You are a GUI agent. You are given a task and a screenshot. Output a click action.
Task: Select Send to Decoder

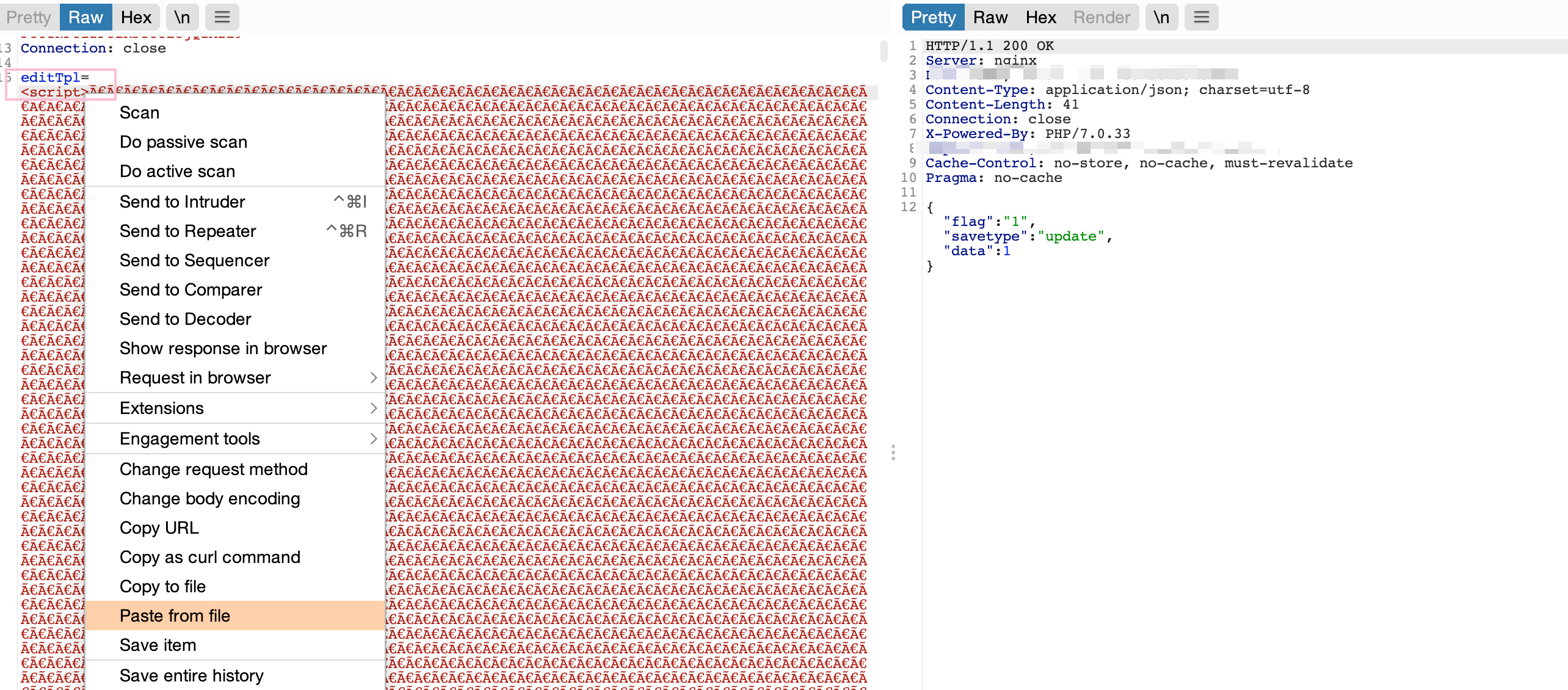coord(235,319)
